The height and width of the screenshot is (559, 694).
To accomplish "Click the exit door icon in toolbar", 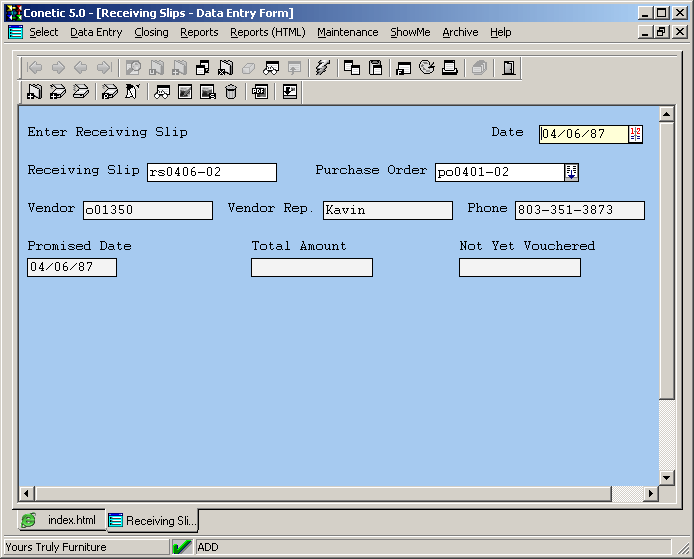I will coord(509,68).
